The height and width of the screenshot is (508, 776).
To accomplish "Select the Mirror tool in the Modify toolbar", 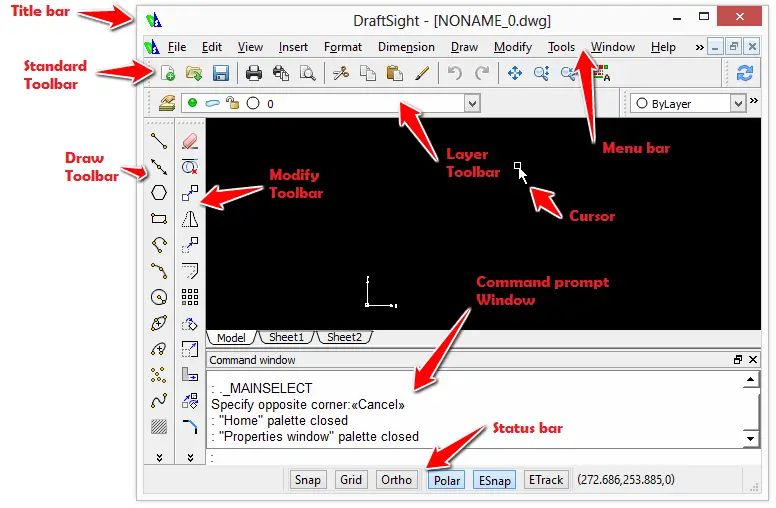I will coord(190,218).
